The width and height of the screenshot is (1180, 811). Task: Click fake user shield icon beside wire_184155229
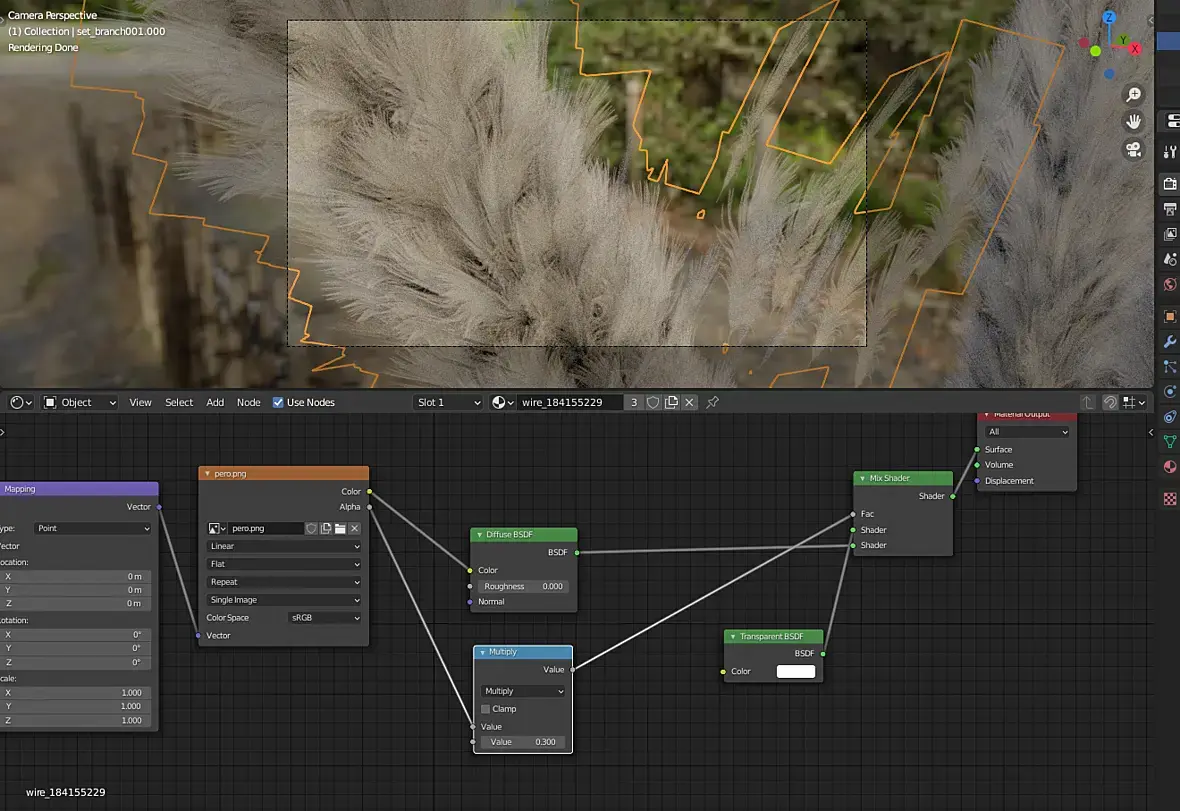(653, 402)
